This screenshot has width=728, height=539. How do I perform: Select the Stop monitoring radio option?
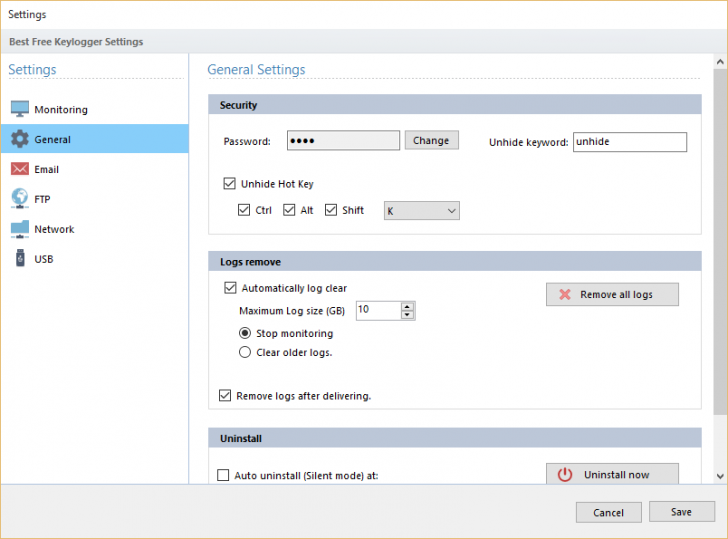(245, 333)
